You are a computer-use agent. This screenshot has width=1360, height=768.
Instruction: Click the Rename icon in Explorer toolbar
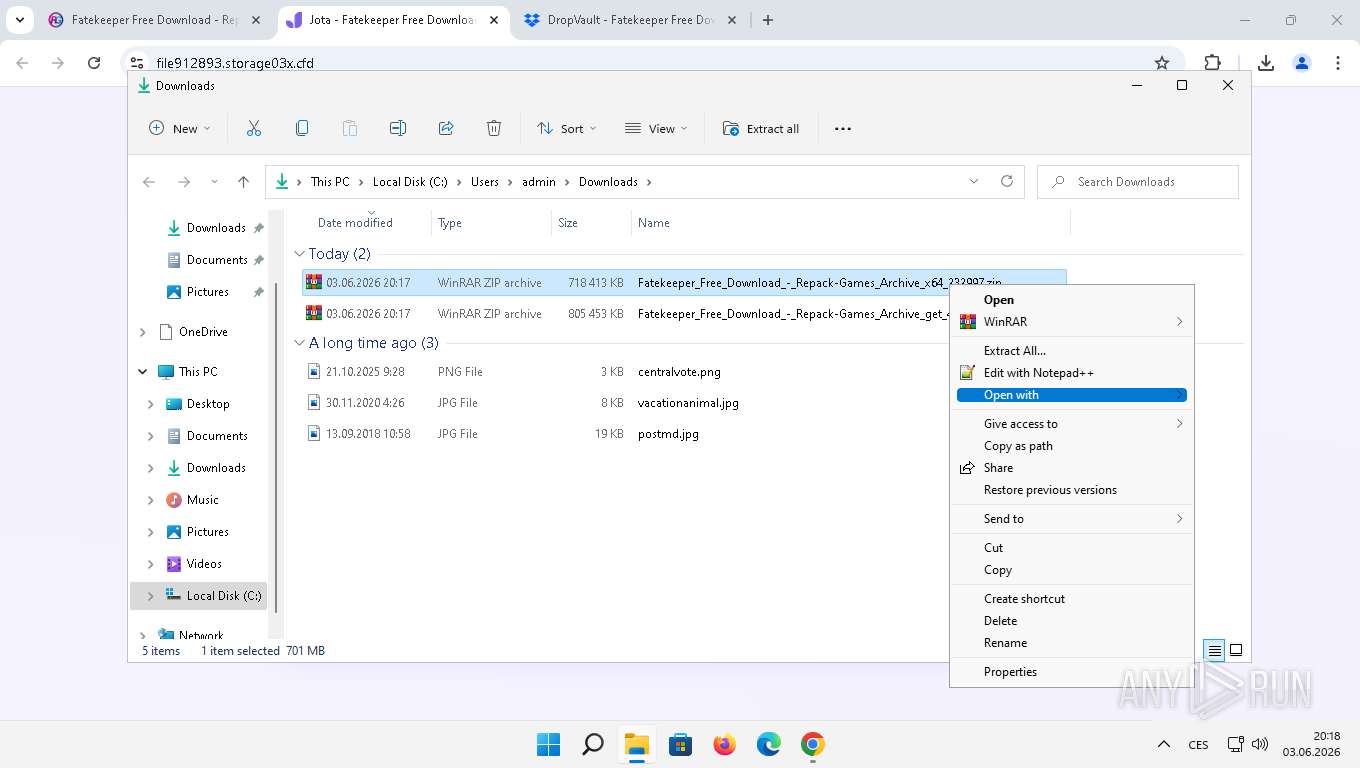398,128
